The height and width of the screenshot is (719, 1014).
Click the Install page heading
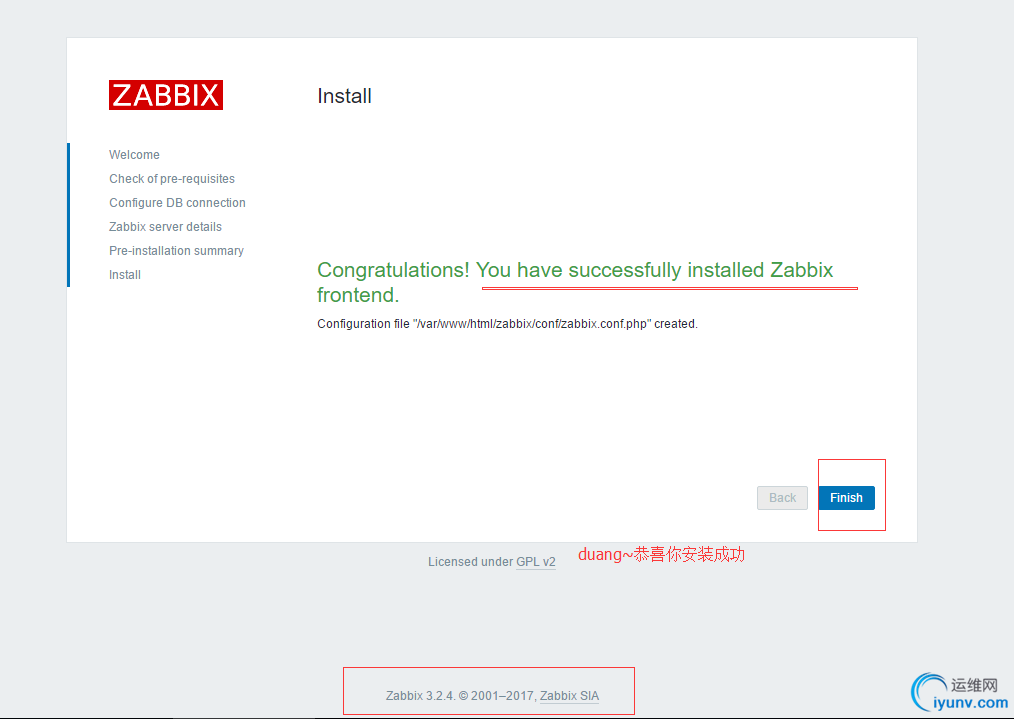[x=344, y=96]
